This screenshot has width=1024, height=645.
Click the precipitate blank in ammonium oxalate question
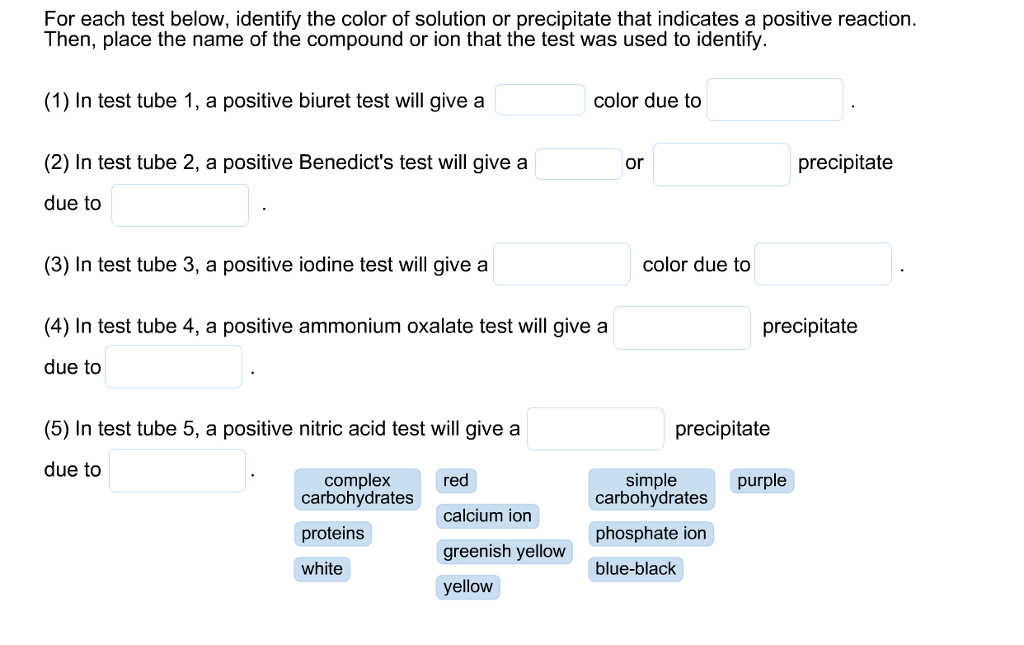point(681,327)
